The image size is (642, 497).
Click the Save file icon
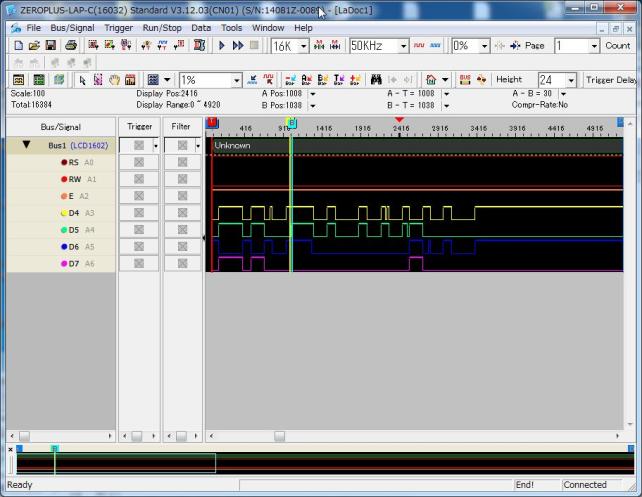[52, 46]
